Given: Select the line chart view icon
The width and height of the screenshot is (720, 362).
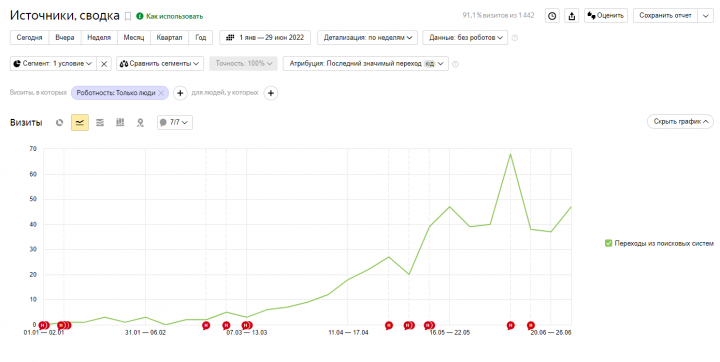Looking at the screenshot, I should click(x=80, y=123).
